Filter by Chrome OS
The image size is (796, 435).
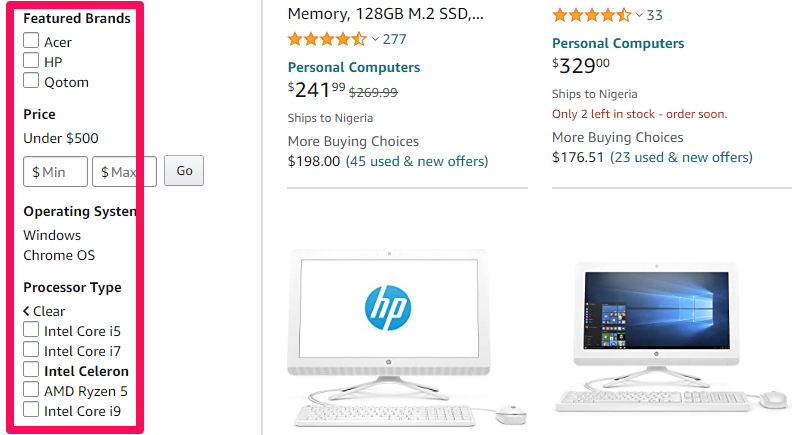coord(59,255)
